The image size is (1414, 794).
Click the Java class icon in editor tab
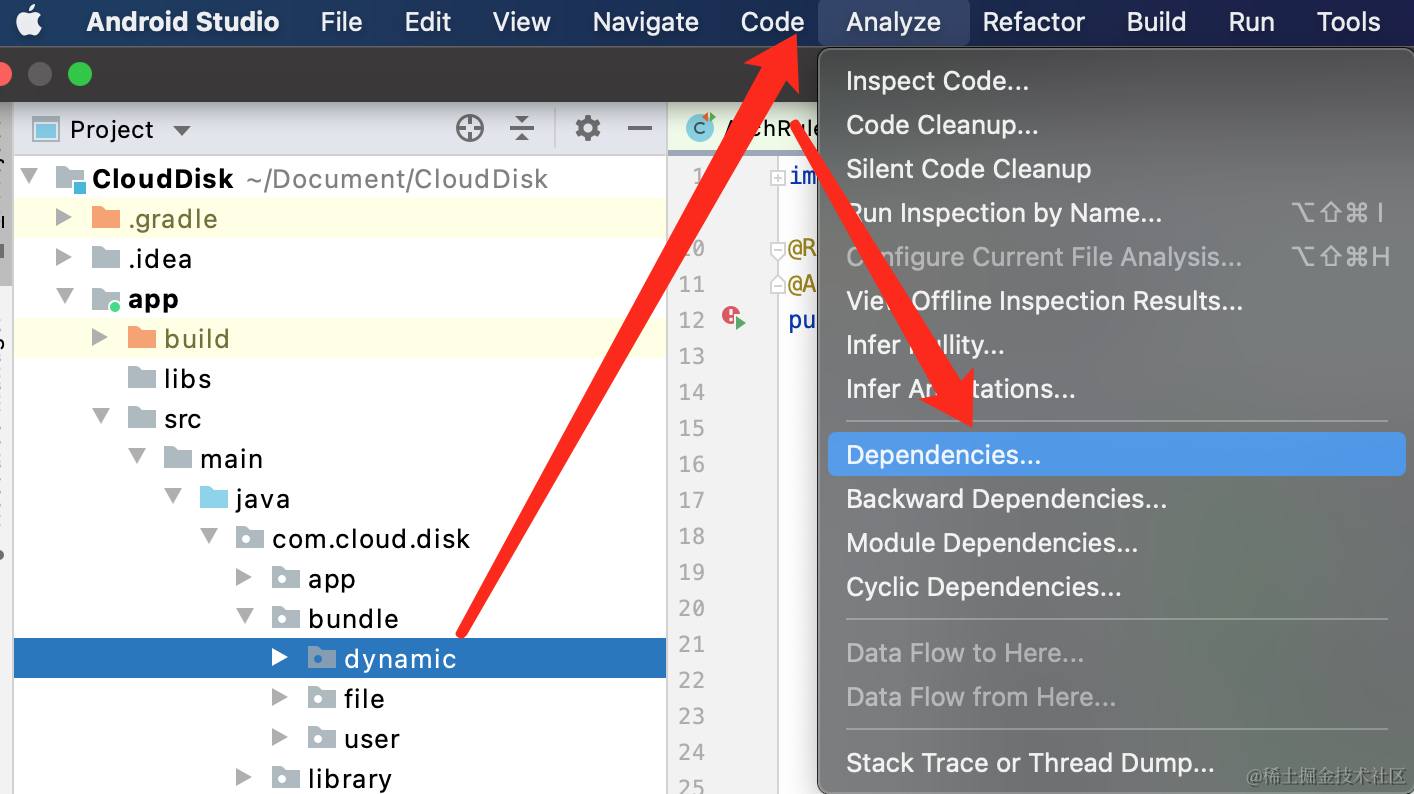coord(700,128)
